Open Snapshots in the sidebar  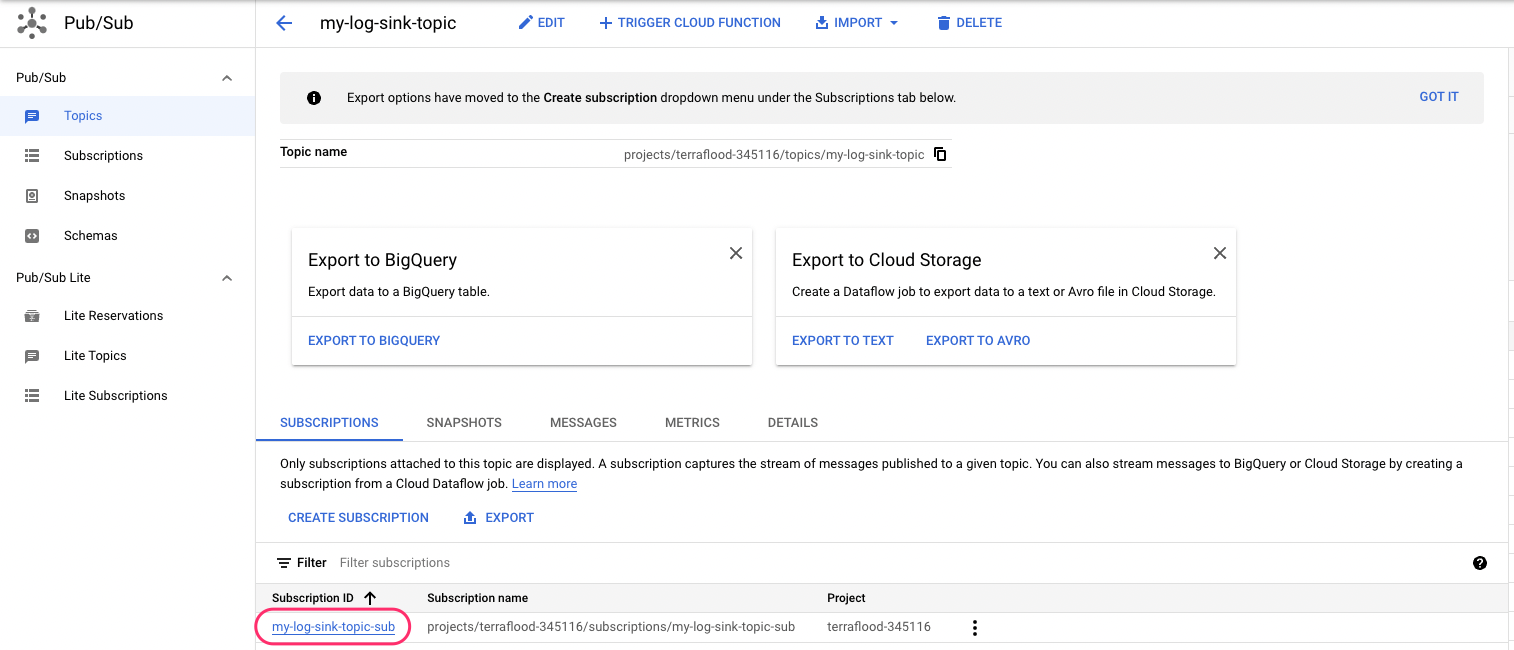click(x=94, y=196)
